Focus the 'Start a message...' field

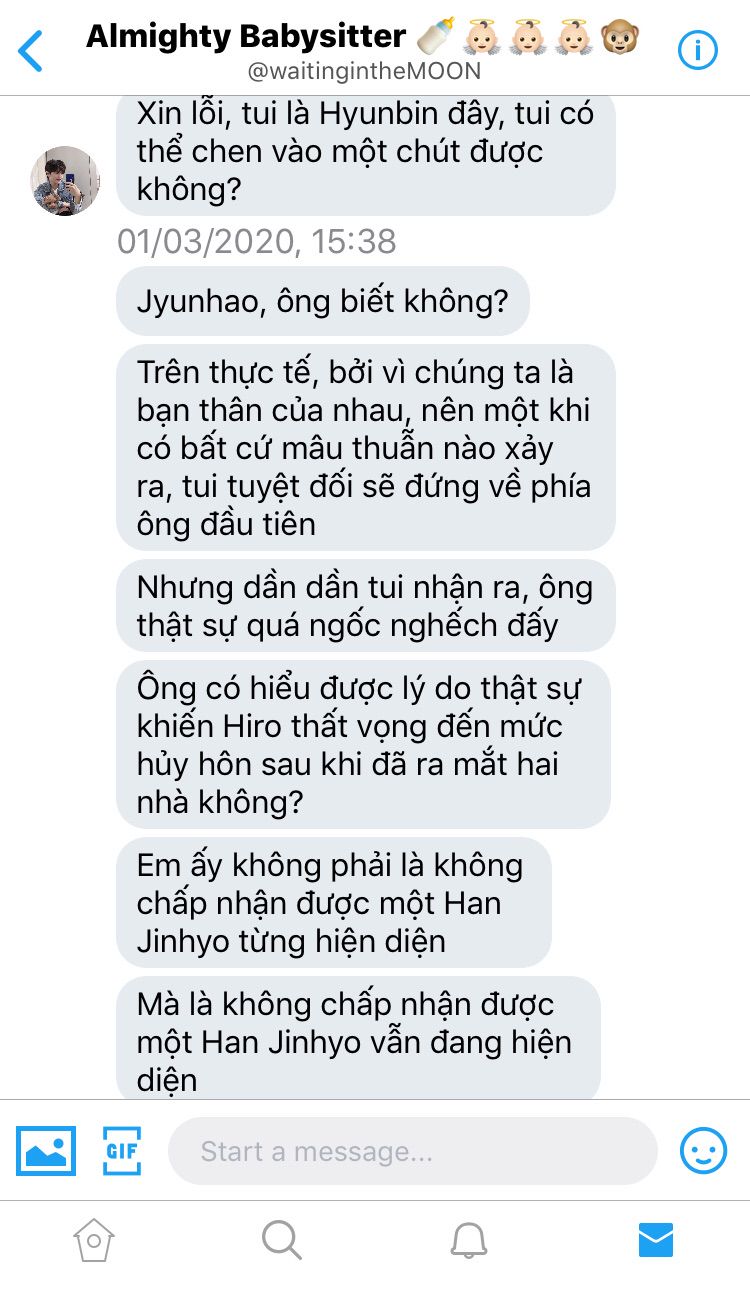412,1151
